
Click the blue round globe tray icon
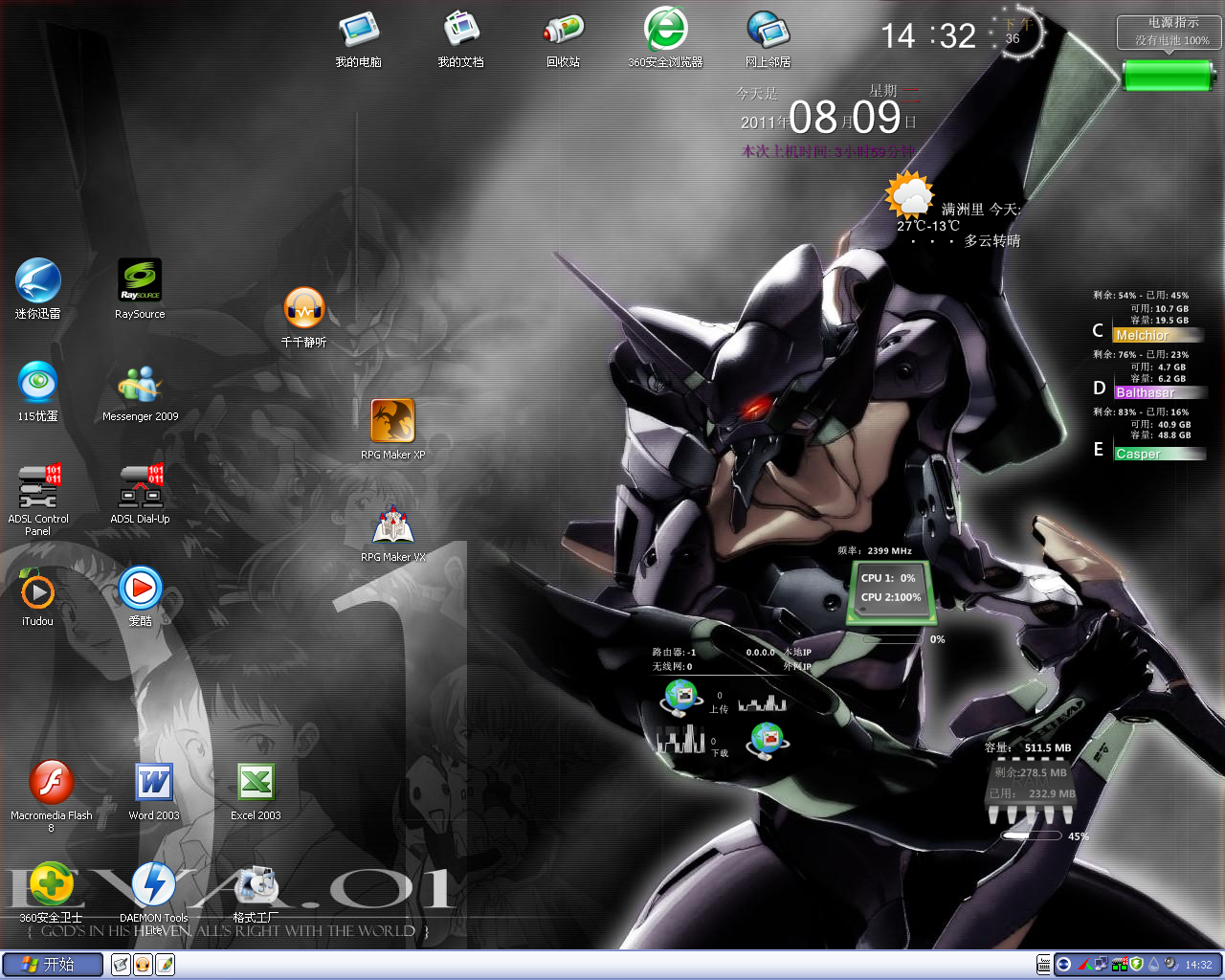(x=1063, y=965)
